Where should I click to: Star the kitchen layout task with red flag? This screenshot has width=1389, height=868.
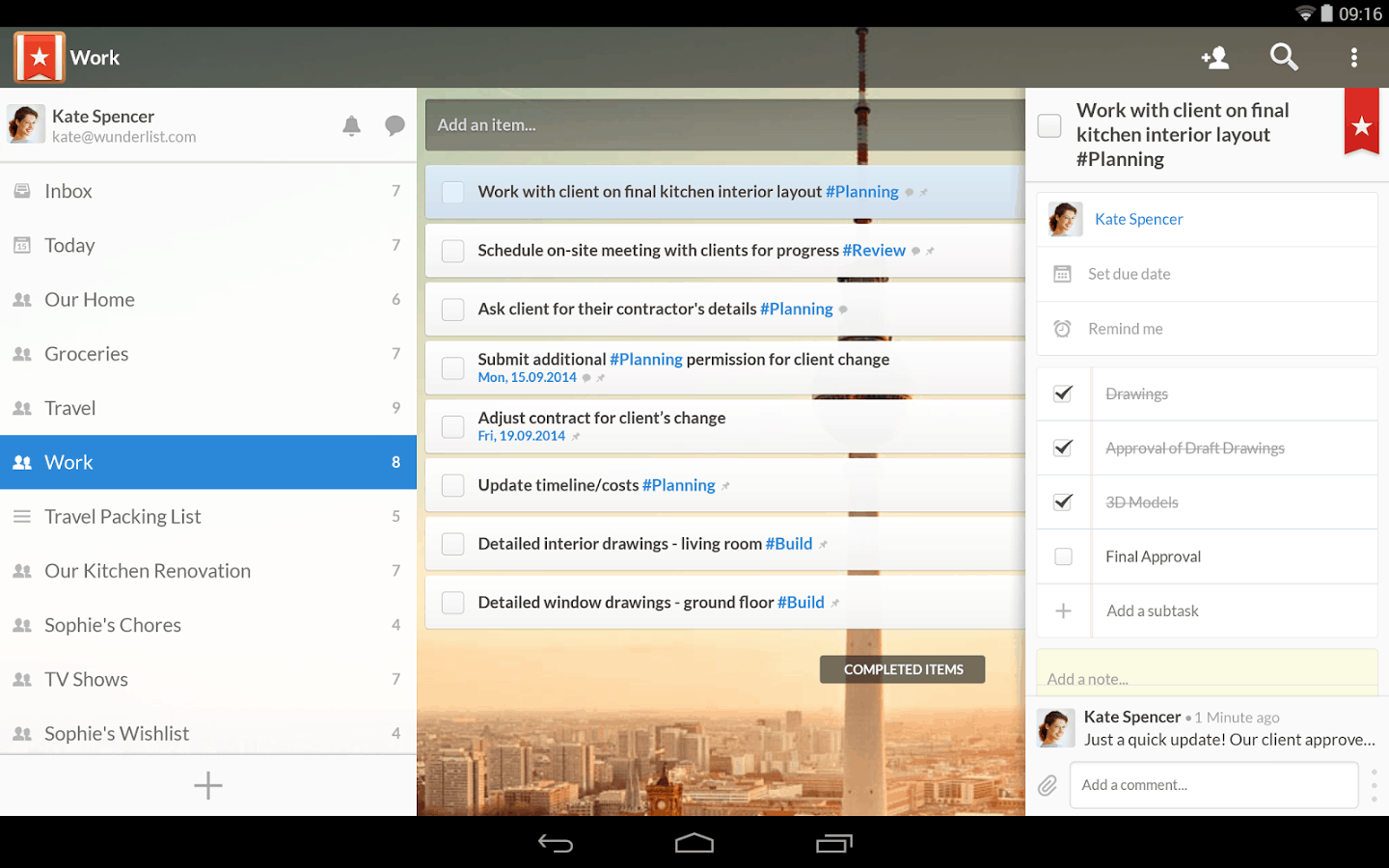click(x=1361, y=123)
